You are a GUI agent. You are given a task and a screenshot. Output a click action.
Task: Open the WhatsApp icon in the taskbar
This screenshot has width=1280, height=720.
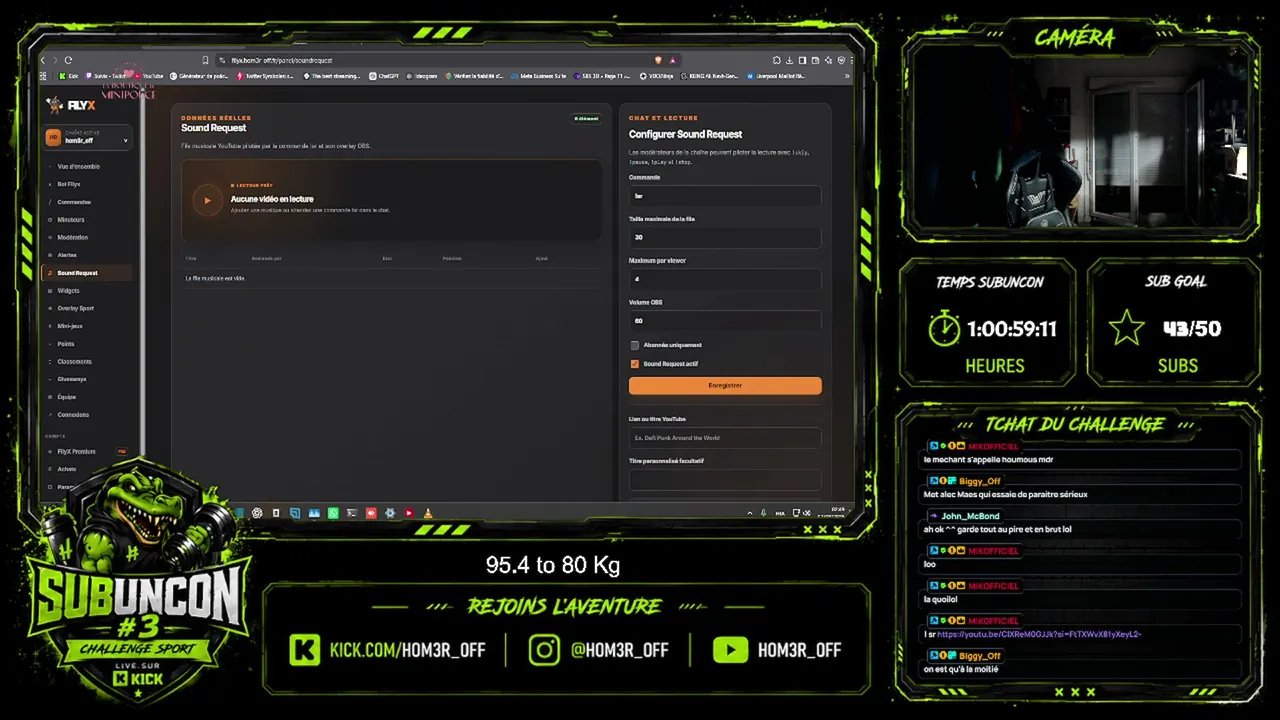click(333, 513)
